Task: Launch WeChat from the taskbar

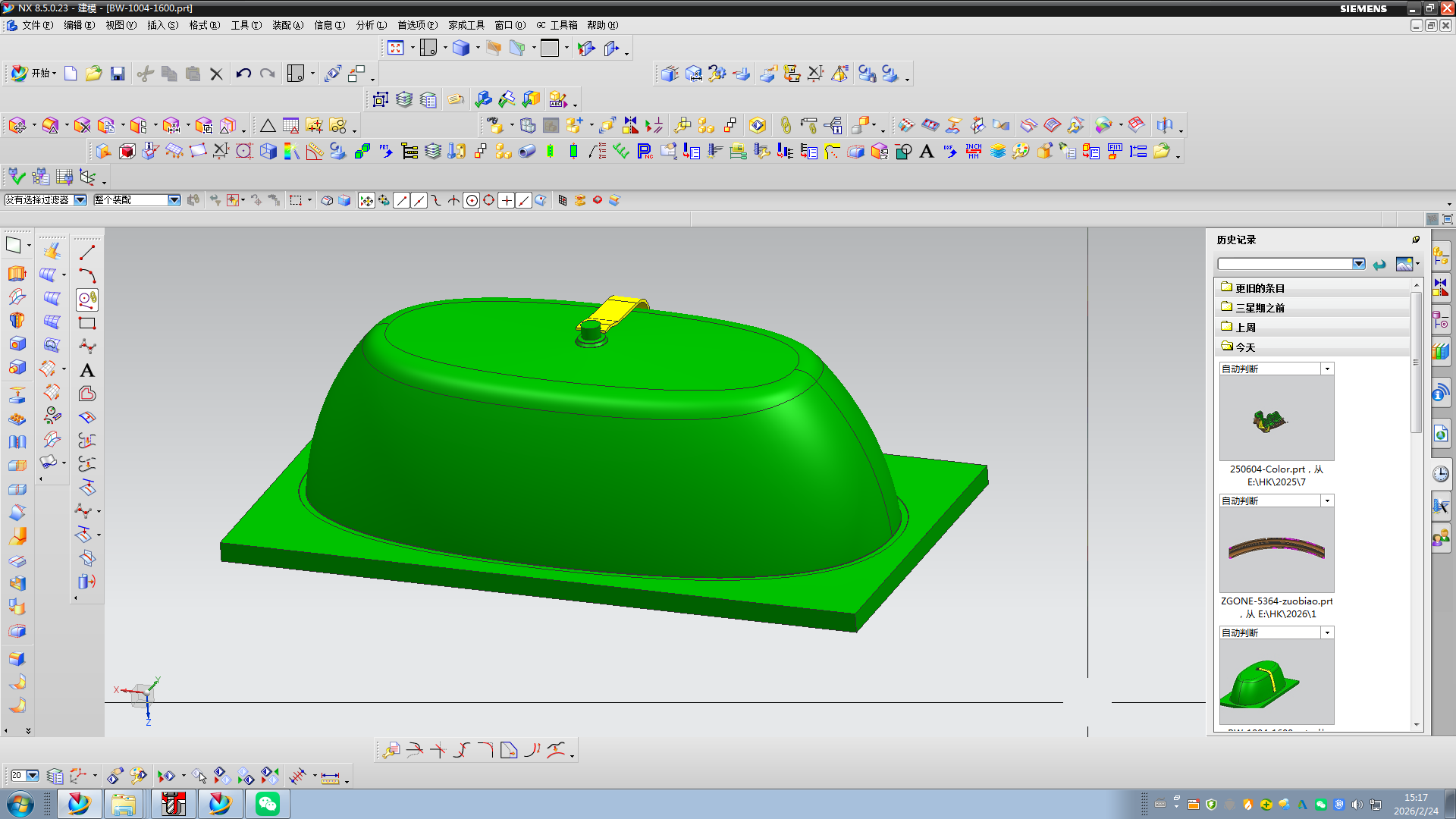Action: coord(267,803)
